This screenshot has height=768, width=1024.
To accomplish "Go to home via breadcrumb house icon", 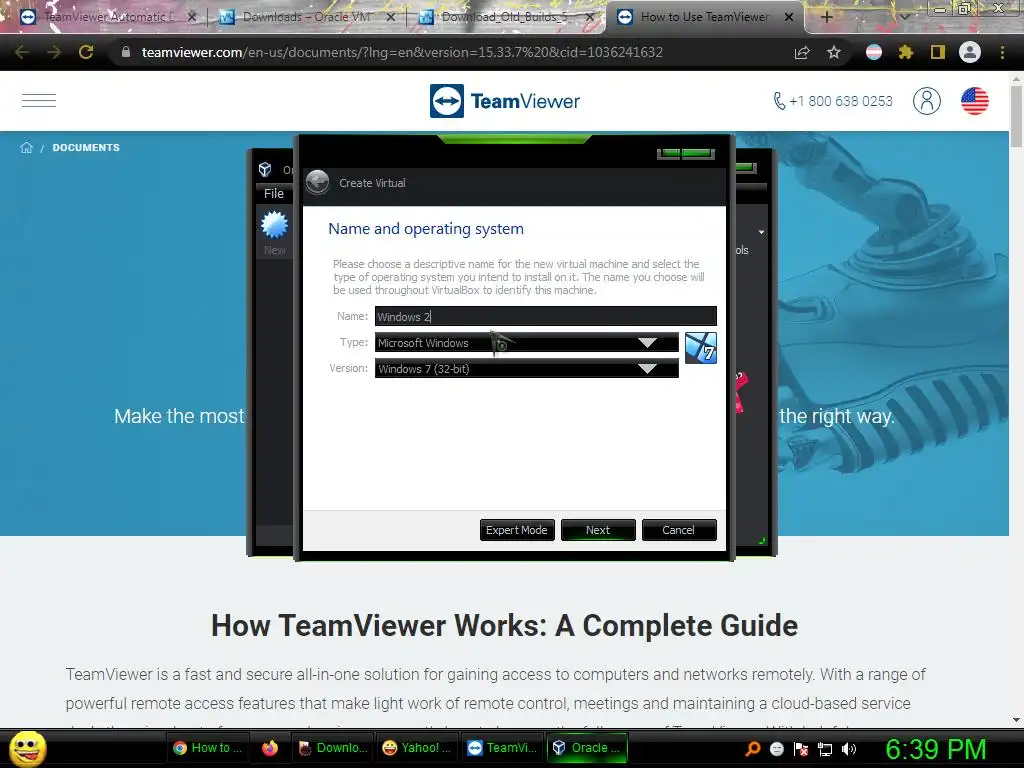I will tap(26, 148).
